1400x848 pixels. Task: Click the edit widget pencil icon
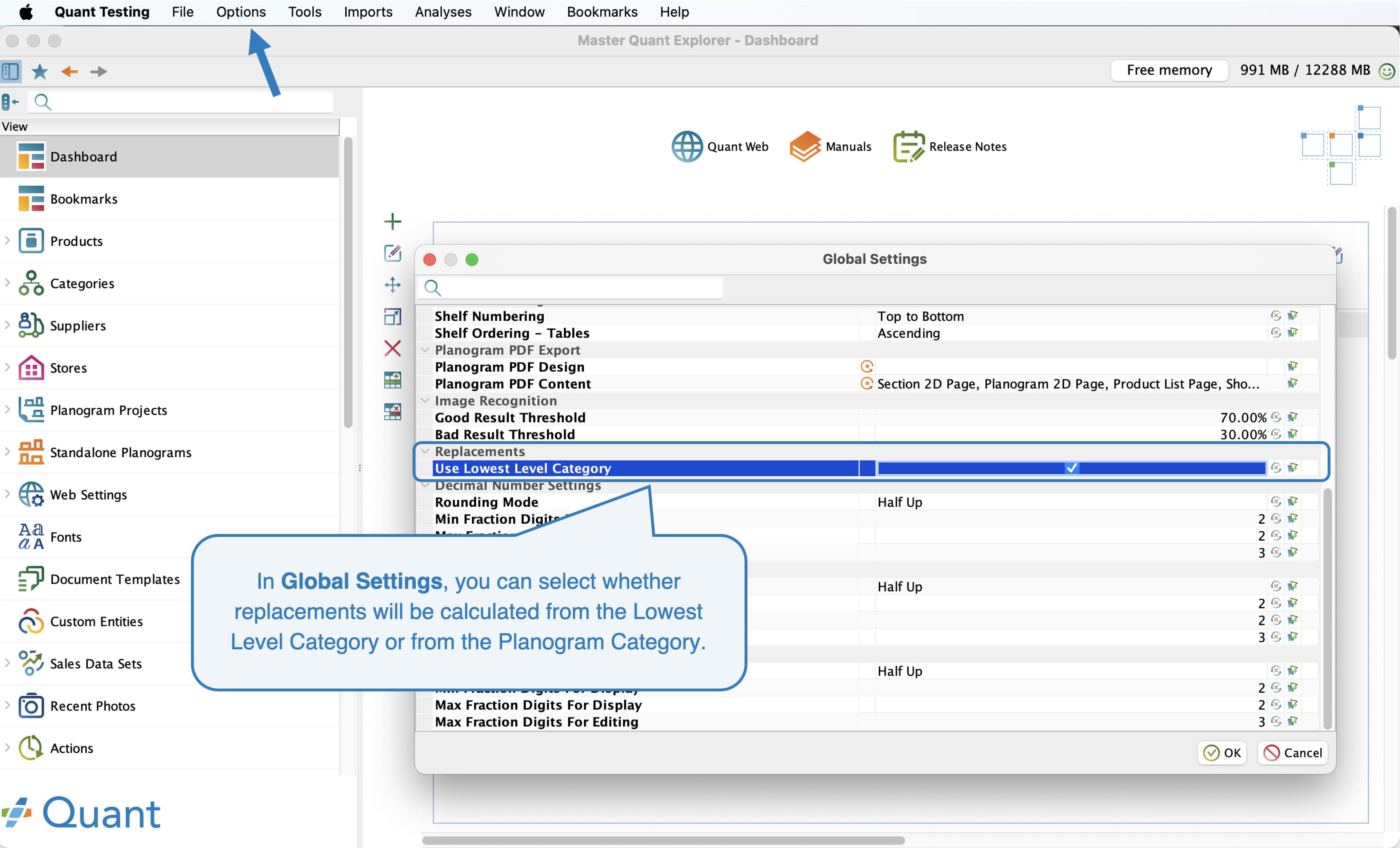(x=393, y=253)
